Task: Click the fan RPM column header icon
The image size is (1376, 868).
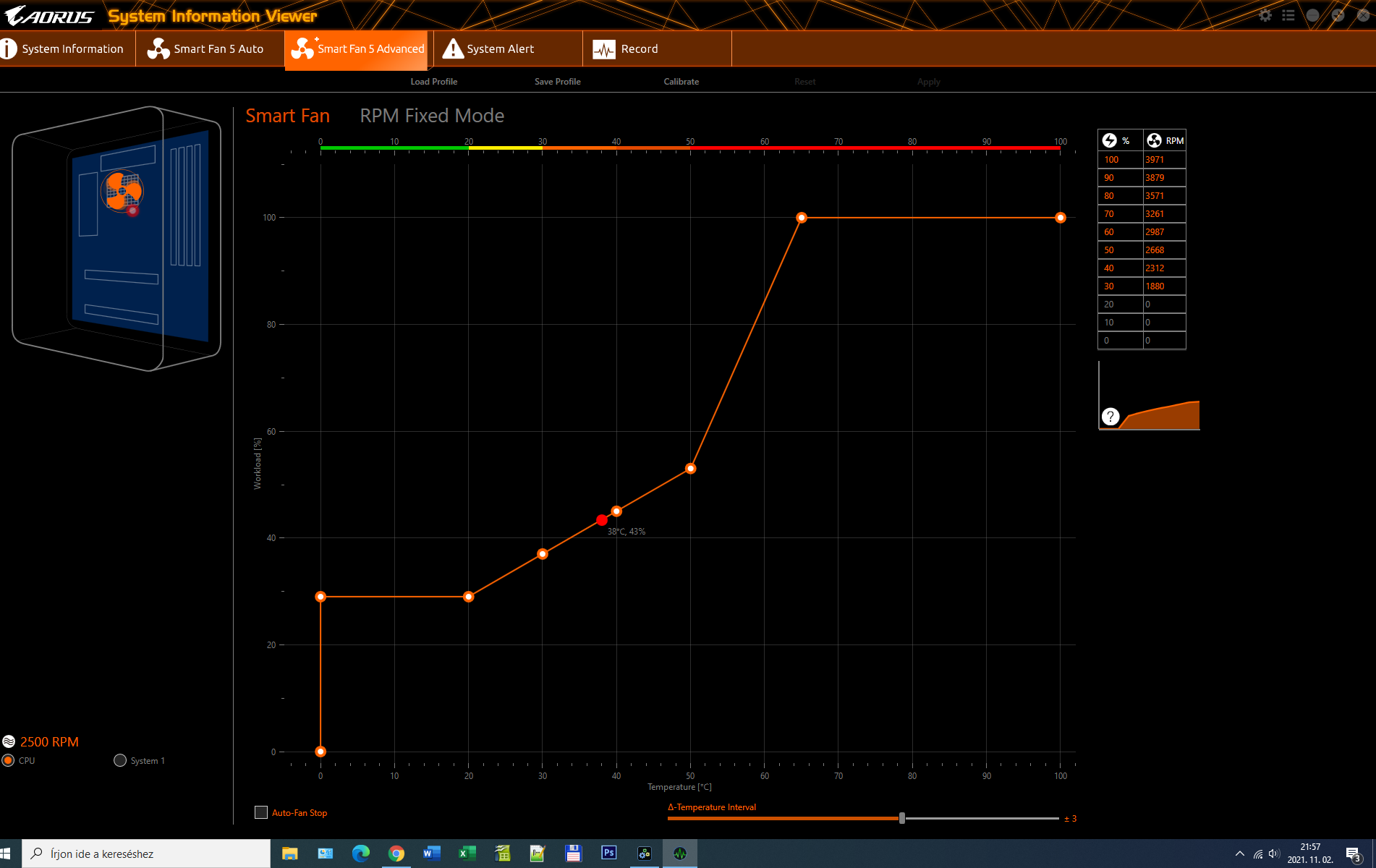Action: coord(1155,140)
